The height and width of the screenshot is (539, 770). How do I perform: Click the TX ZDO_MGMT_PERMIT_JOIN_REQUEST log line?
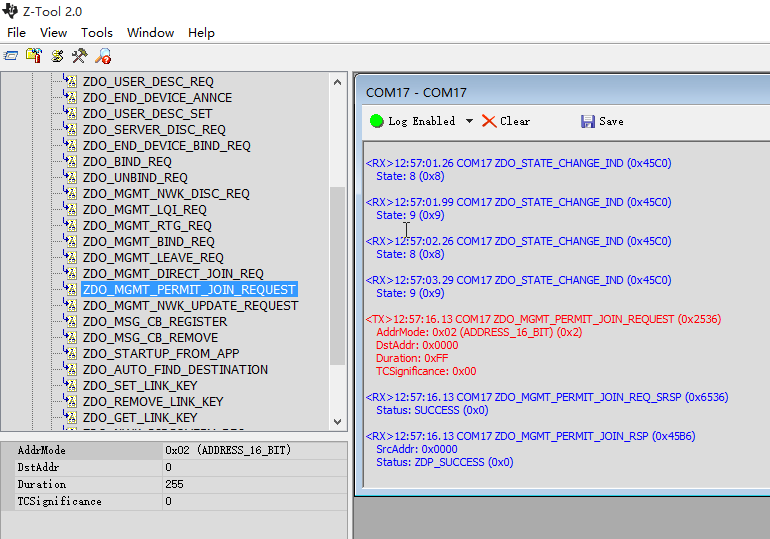point(544,319)
